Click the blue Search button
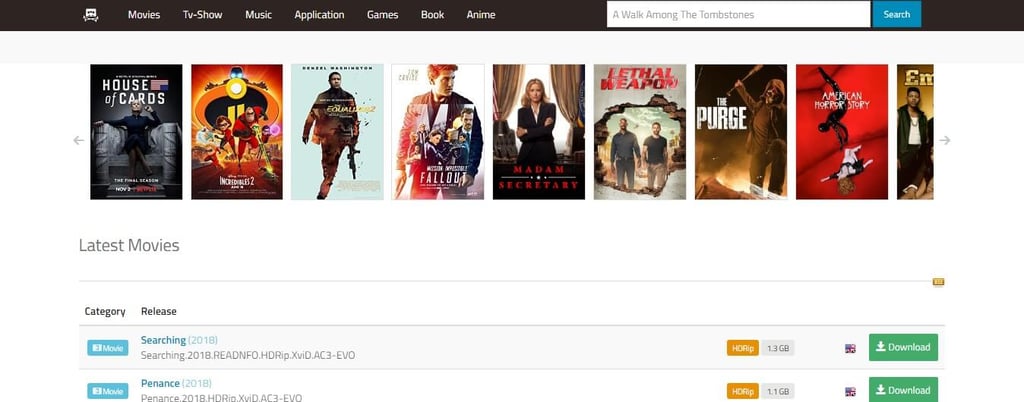Screen dimensions: 1024x402 [x=897, y=14]
